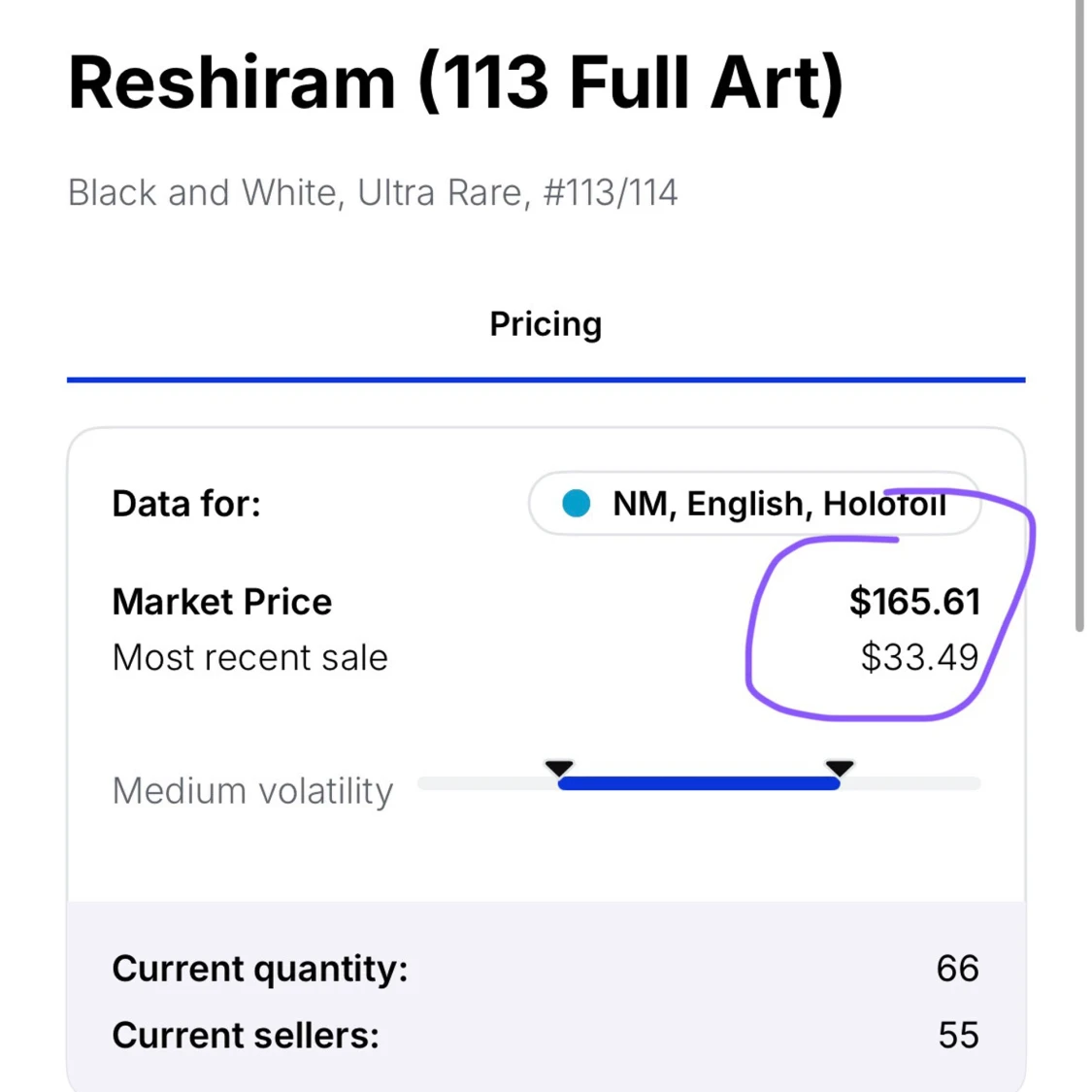Image resolution: width=1092 pixels, height=1092 pixels.
Task: Click the Market Price label
Action: point(222,602)
